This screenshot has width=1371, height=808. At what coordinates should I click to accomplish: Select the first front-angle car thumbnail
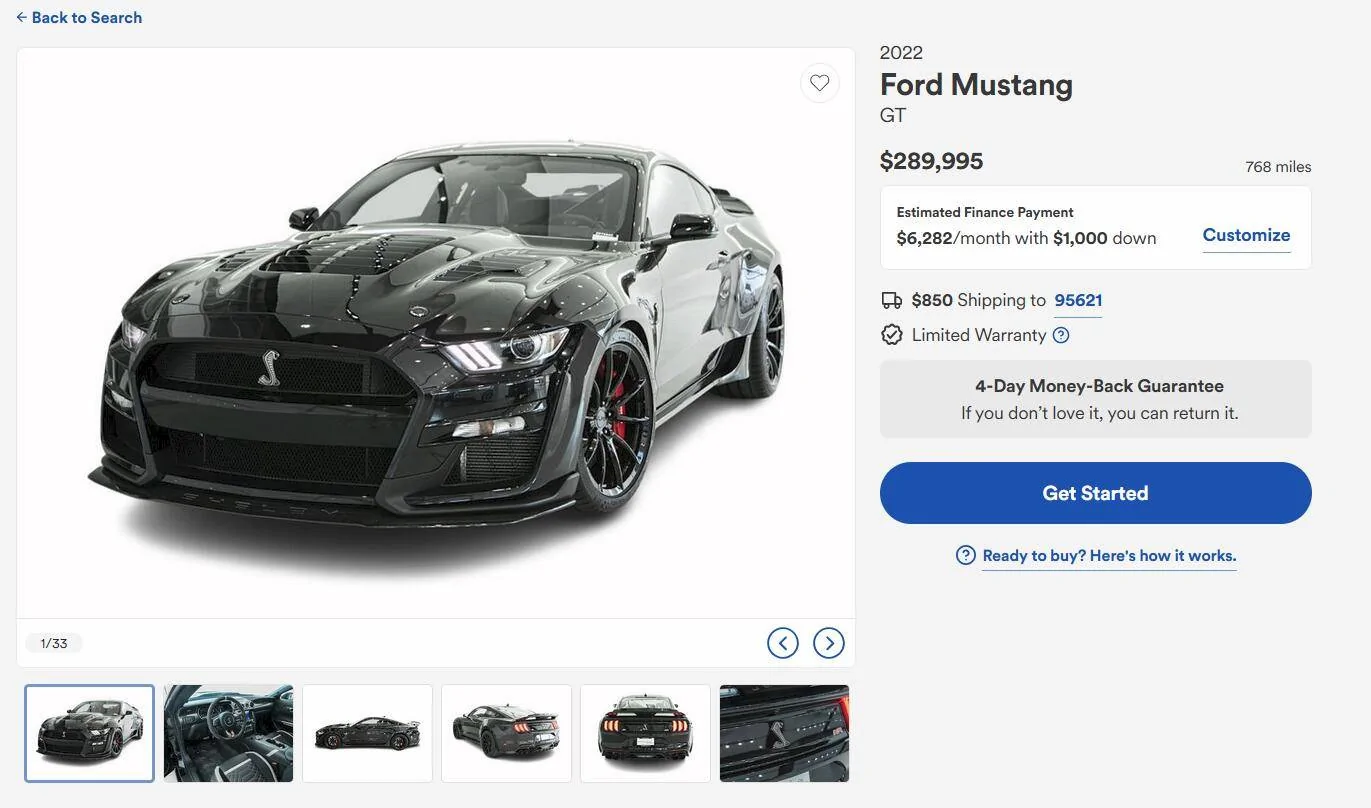pyautogui.click(x=90, y=733)
